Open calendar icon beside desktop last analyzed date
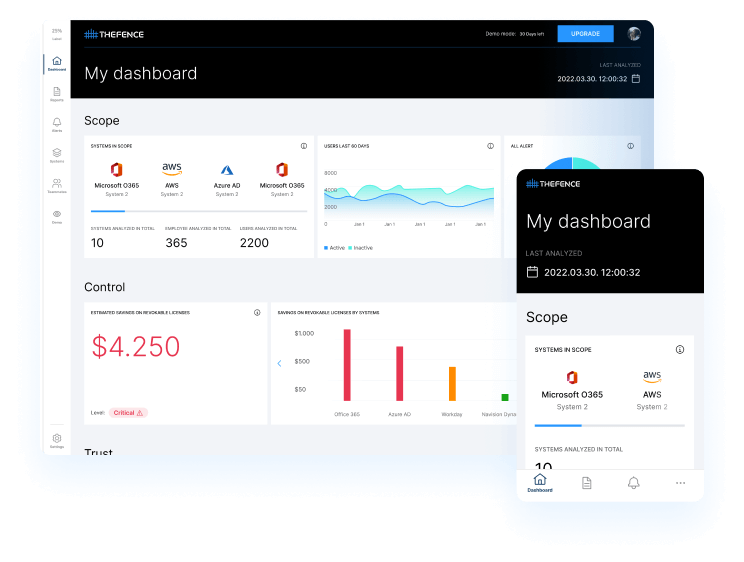Viewport: 744px width, 562px height. 636,79
